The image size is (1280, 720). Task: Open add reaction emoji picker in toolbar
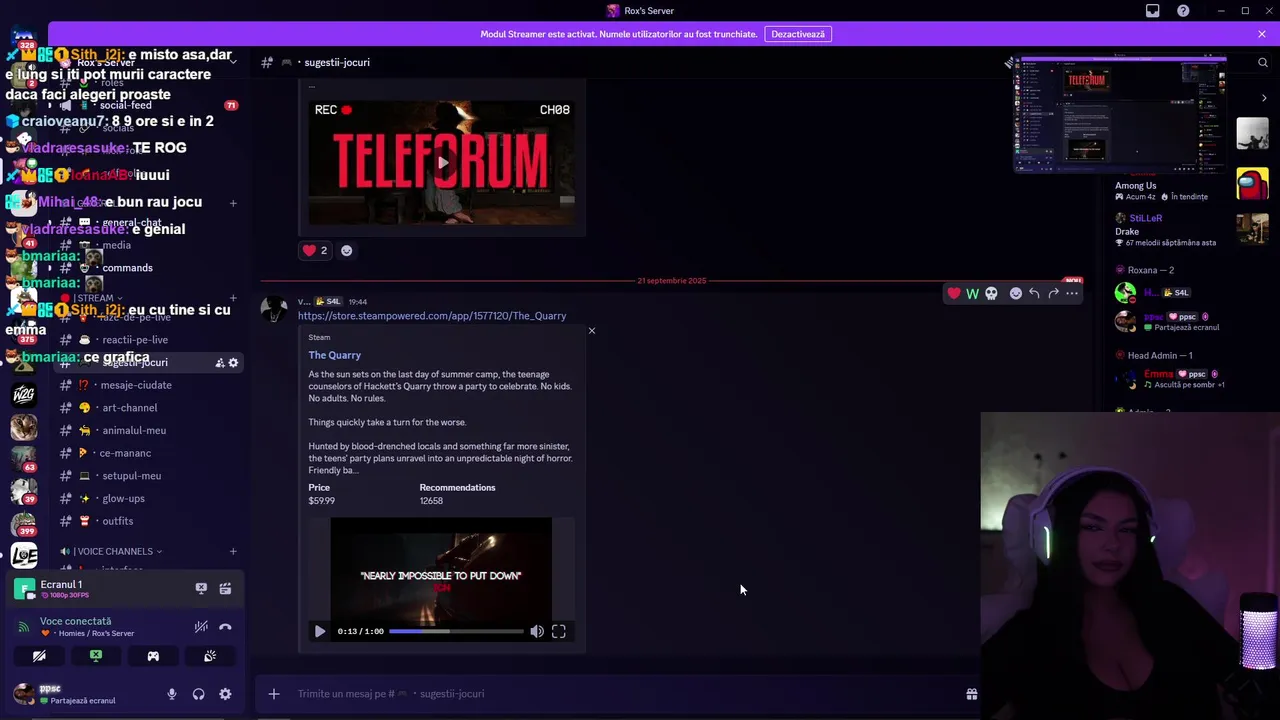1015,293
